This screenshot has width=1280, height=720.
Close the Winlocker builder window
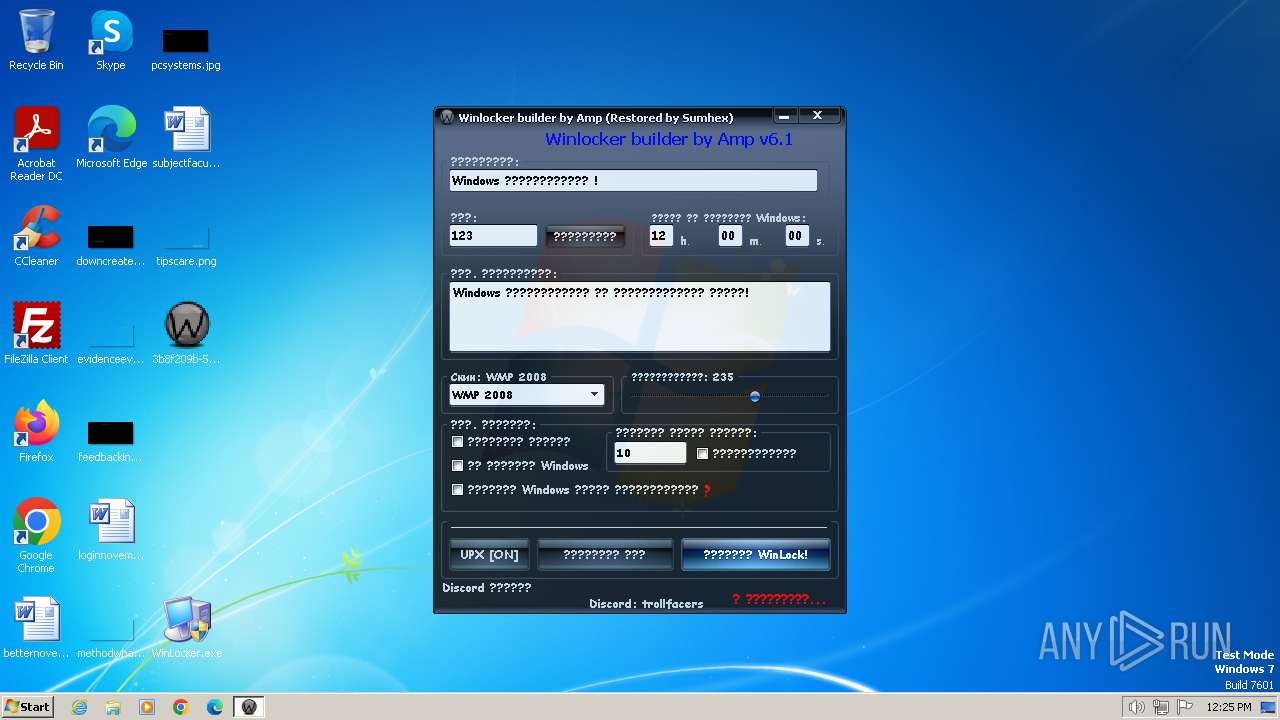pyautogui.click(x=817, y=116)
